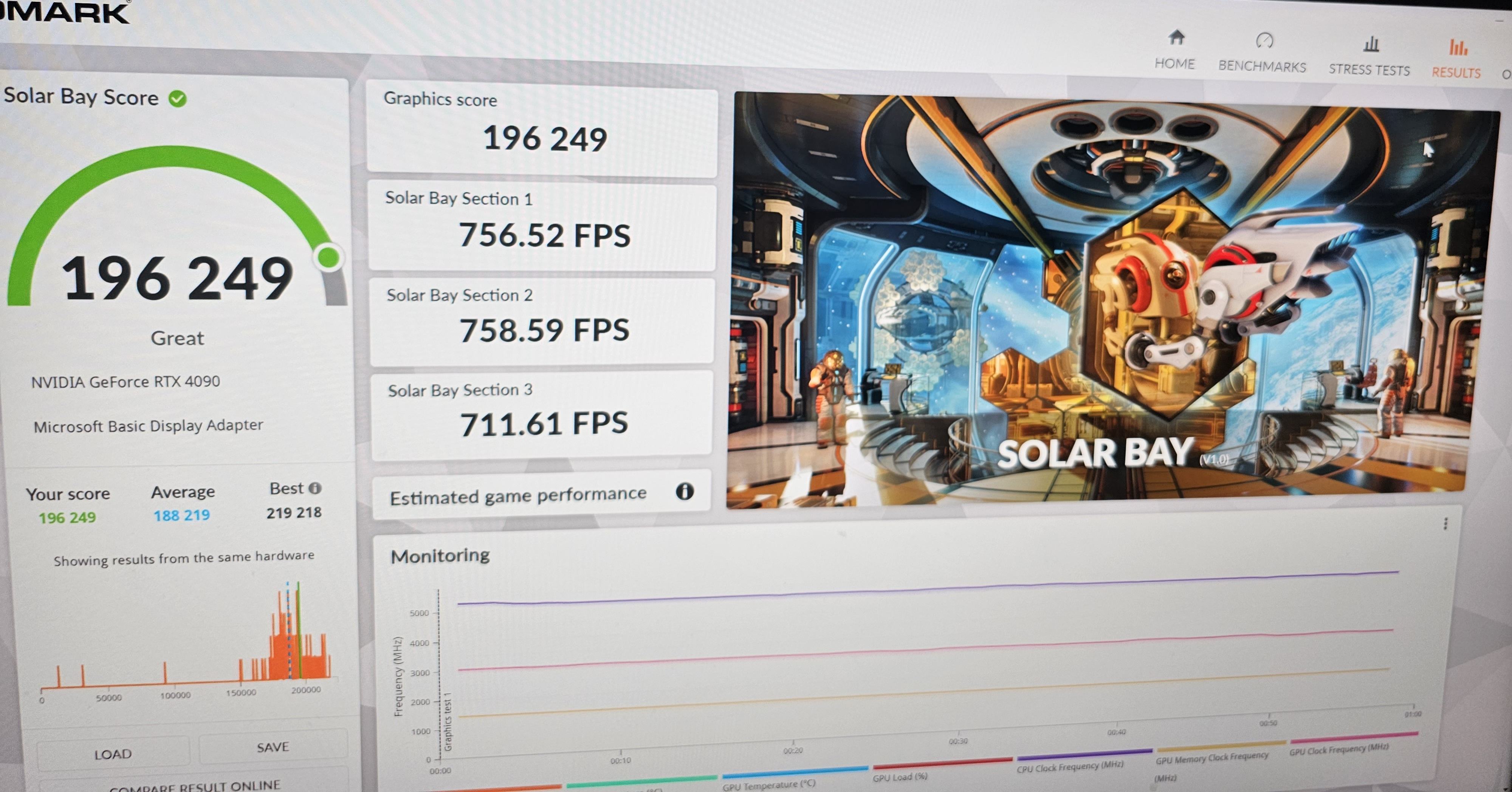This screenshot has width=1512, height=792.
Task: Click the green gauge indicator dot
Action: 328,257
